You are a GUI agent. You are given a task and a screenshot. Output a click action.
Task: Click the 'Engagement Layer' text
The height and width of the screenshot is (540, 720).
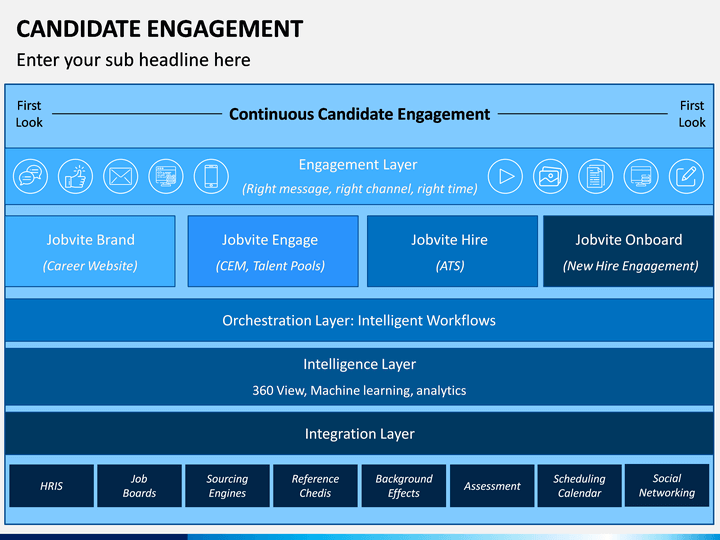[358, 164]
